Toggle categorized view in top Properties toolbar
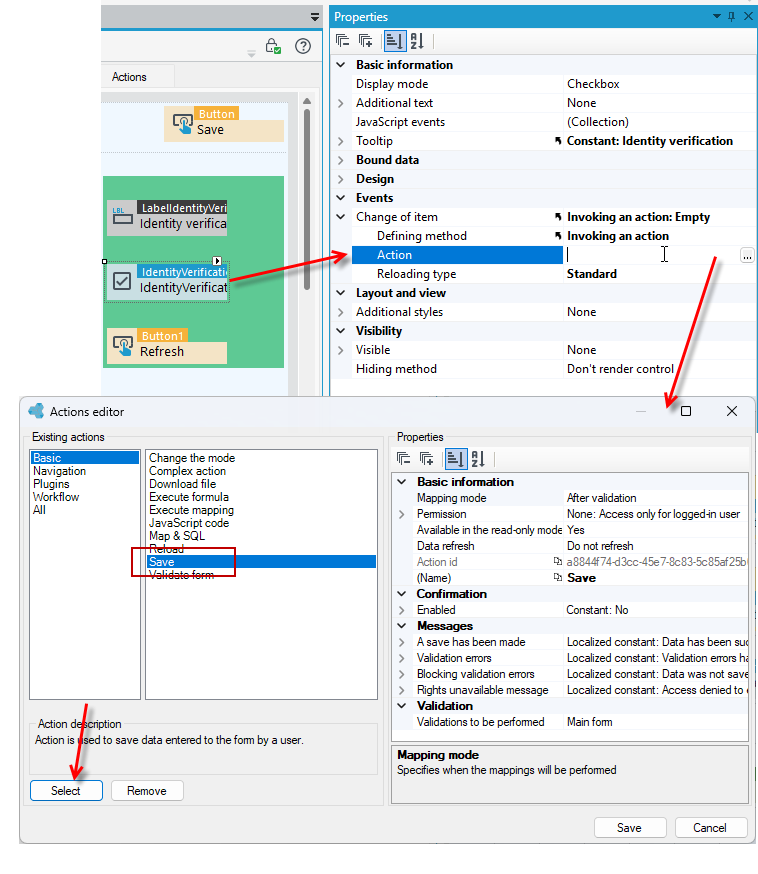 click(395, 41)
